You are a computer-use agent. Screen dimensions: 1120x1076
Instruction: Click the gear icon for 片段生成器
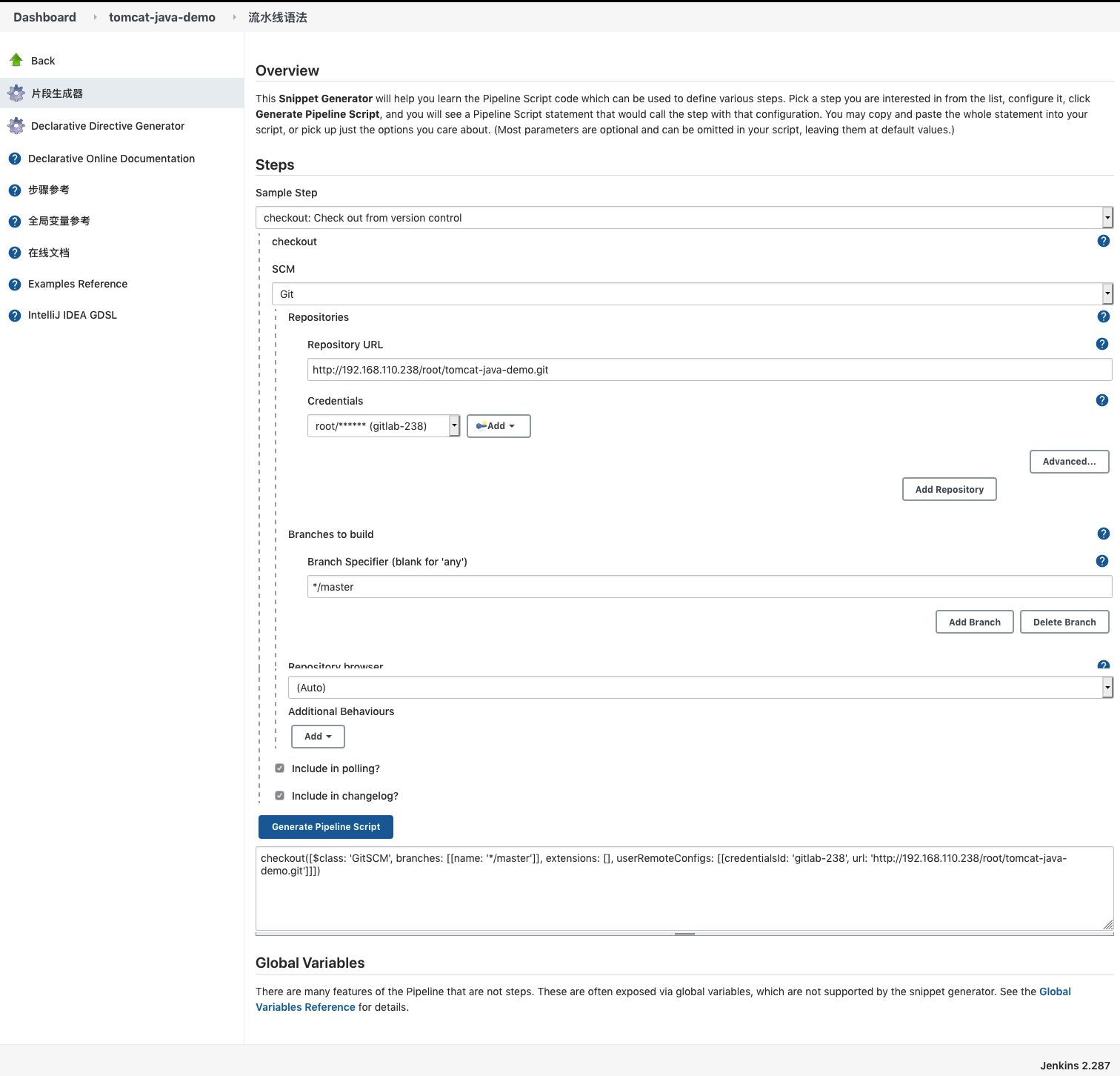(16, 93)
